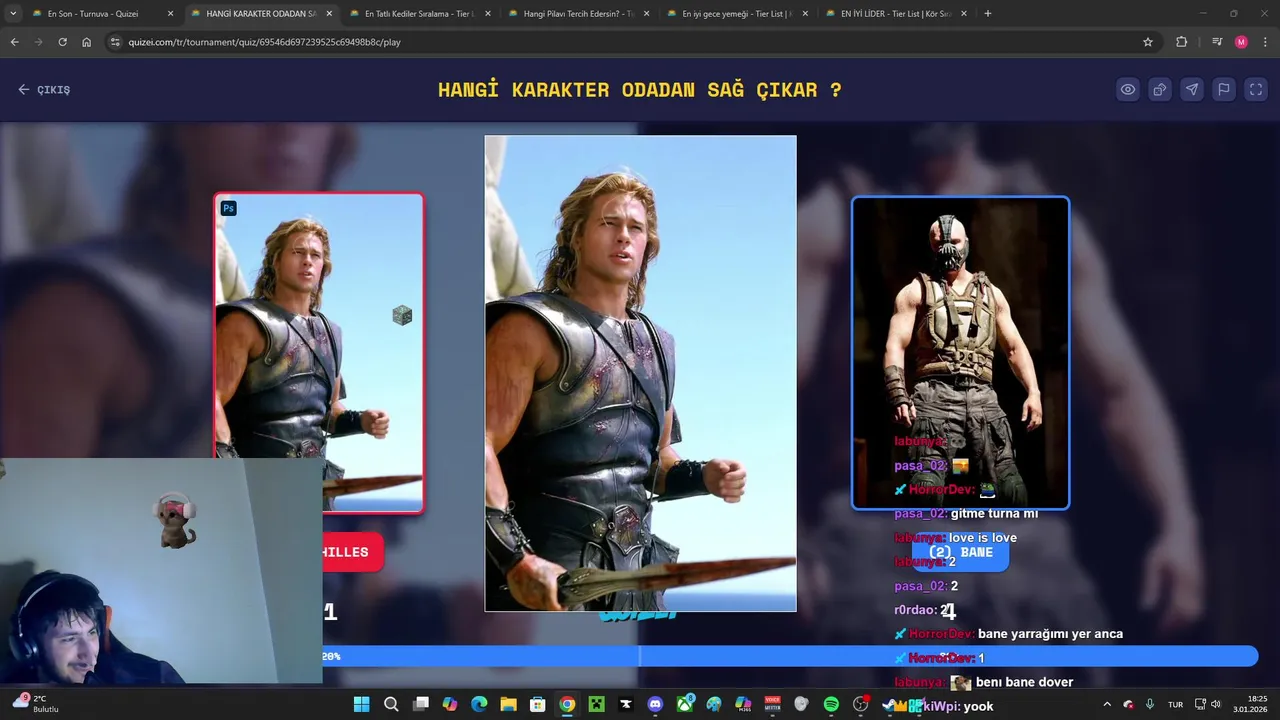
Task: Click the red ACHILLES label button
Action: (x=352, y=552)
